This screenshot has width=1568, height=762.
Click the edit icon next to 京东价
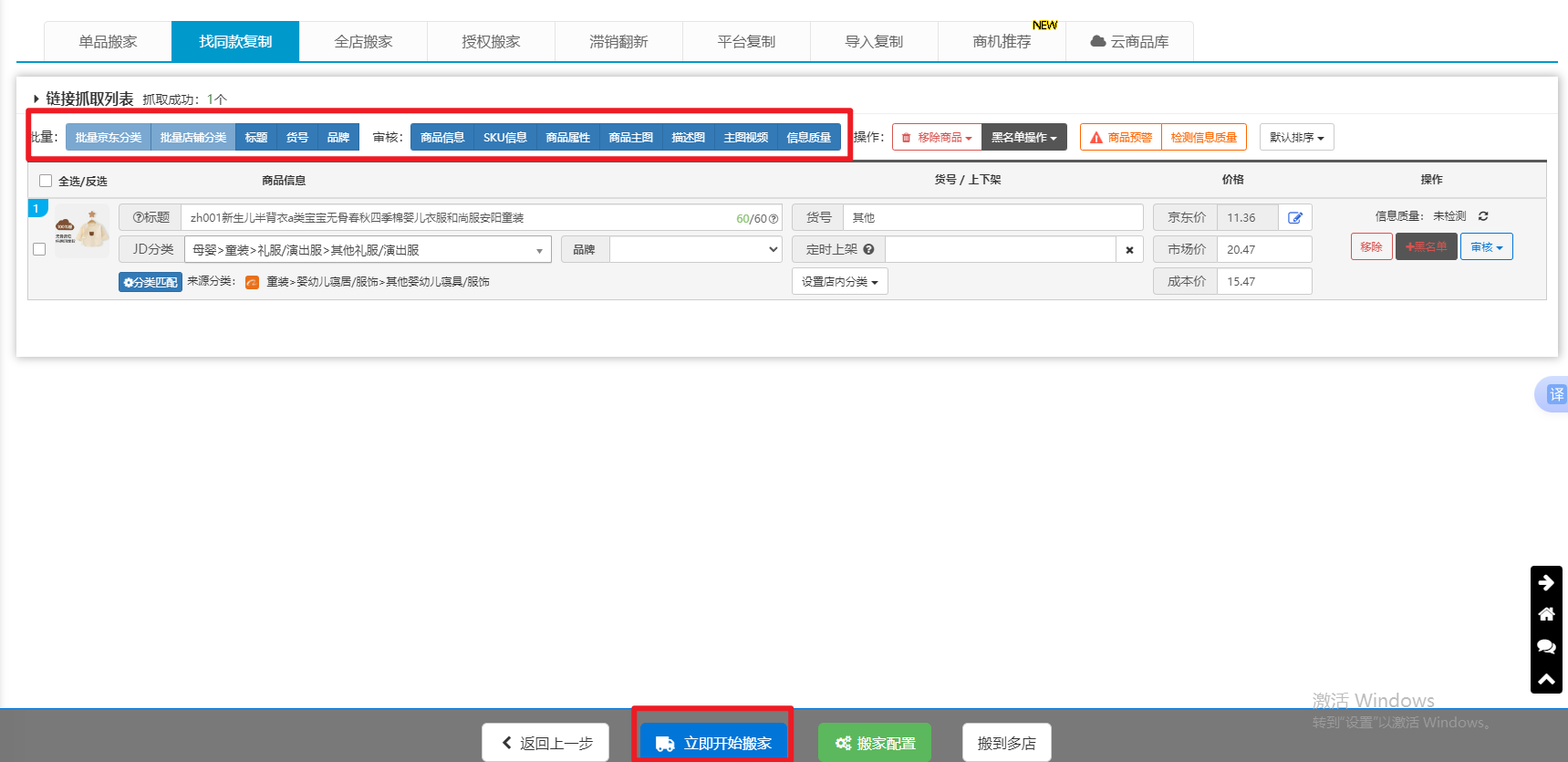point(1294,218)
